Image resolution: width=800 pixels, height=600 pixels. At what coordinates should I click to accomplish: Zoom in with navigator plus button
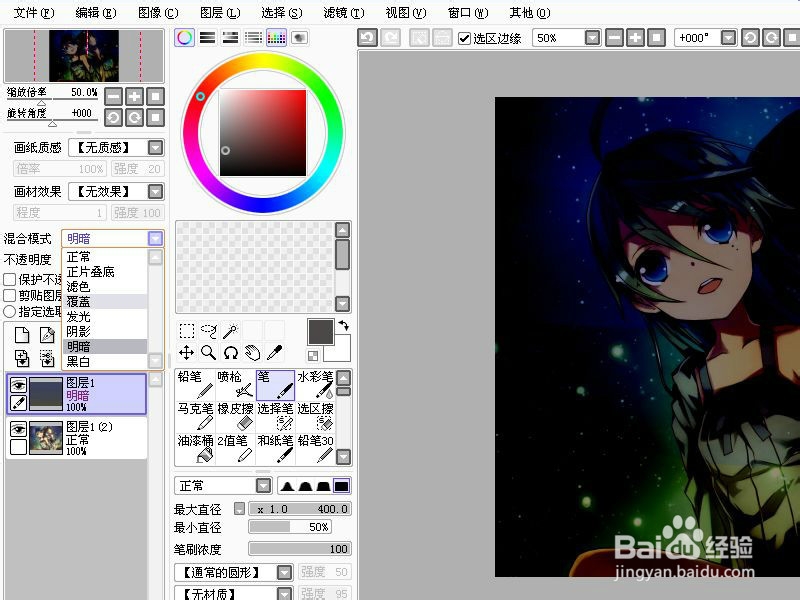point(134,96)
